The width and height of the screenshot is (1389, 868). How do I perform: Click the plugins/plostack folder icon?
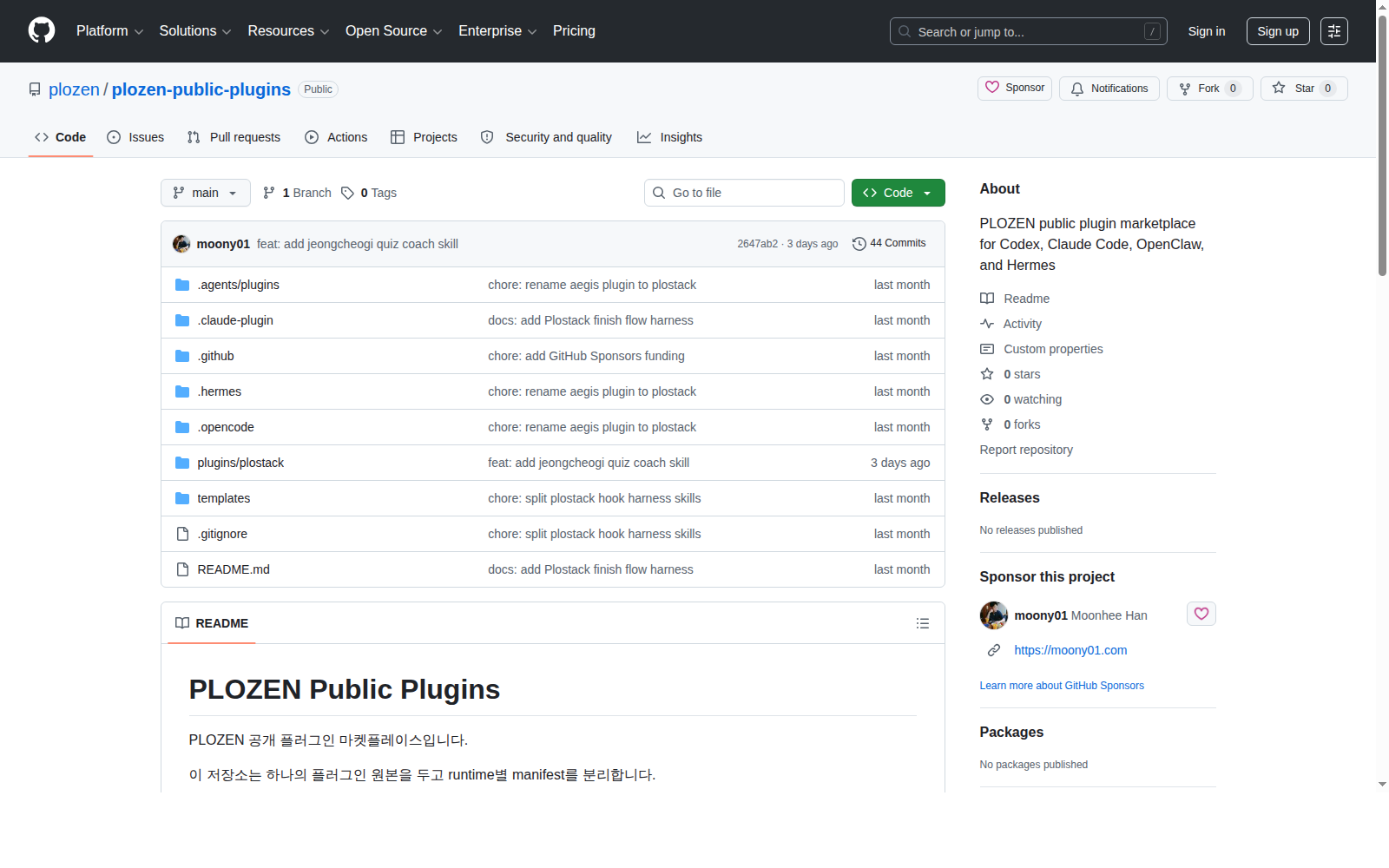(x=182, y=463)
